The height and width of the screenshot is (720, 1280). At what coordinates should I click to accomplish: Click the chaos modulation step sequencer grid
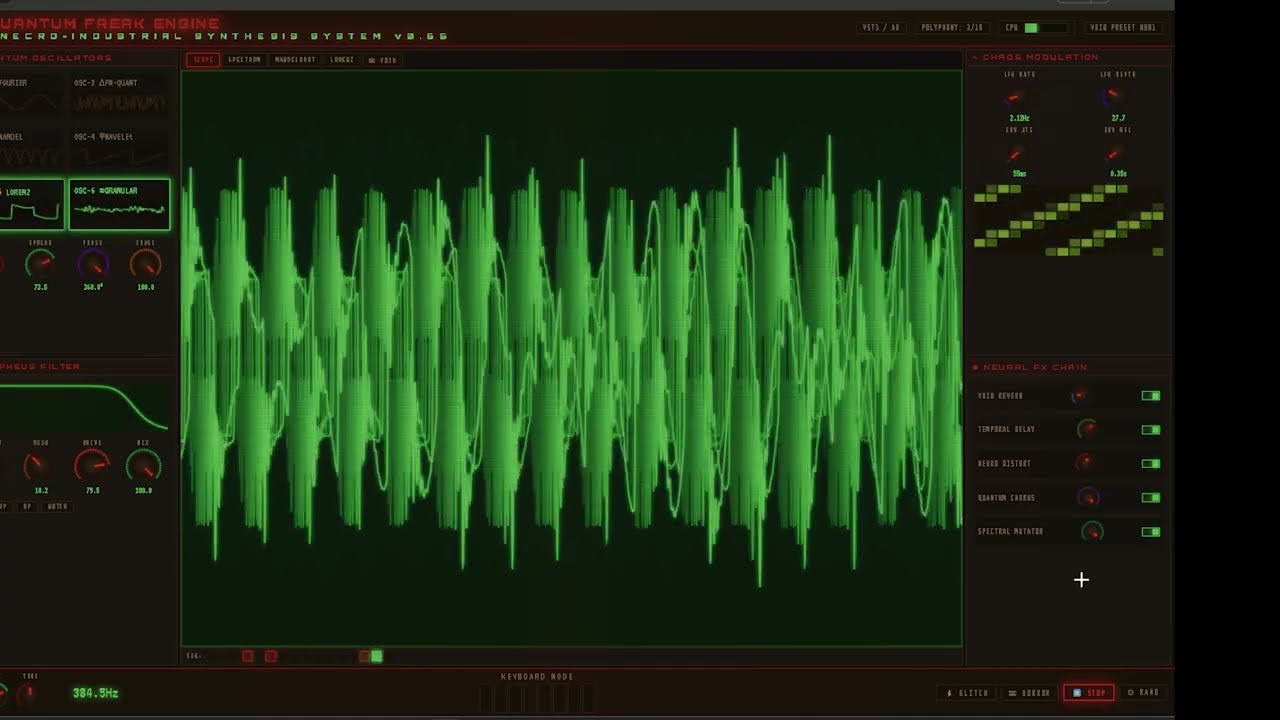pyautogui.click(x=1069, y=220)
